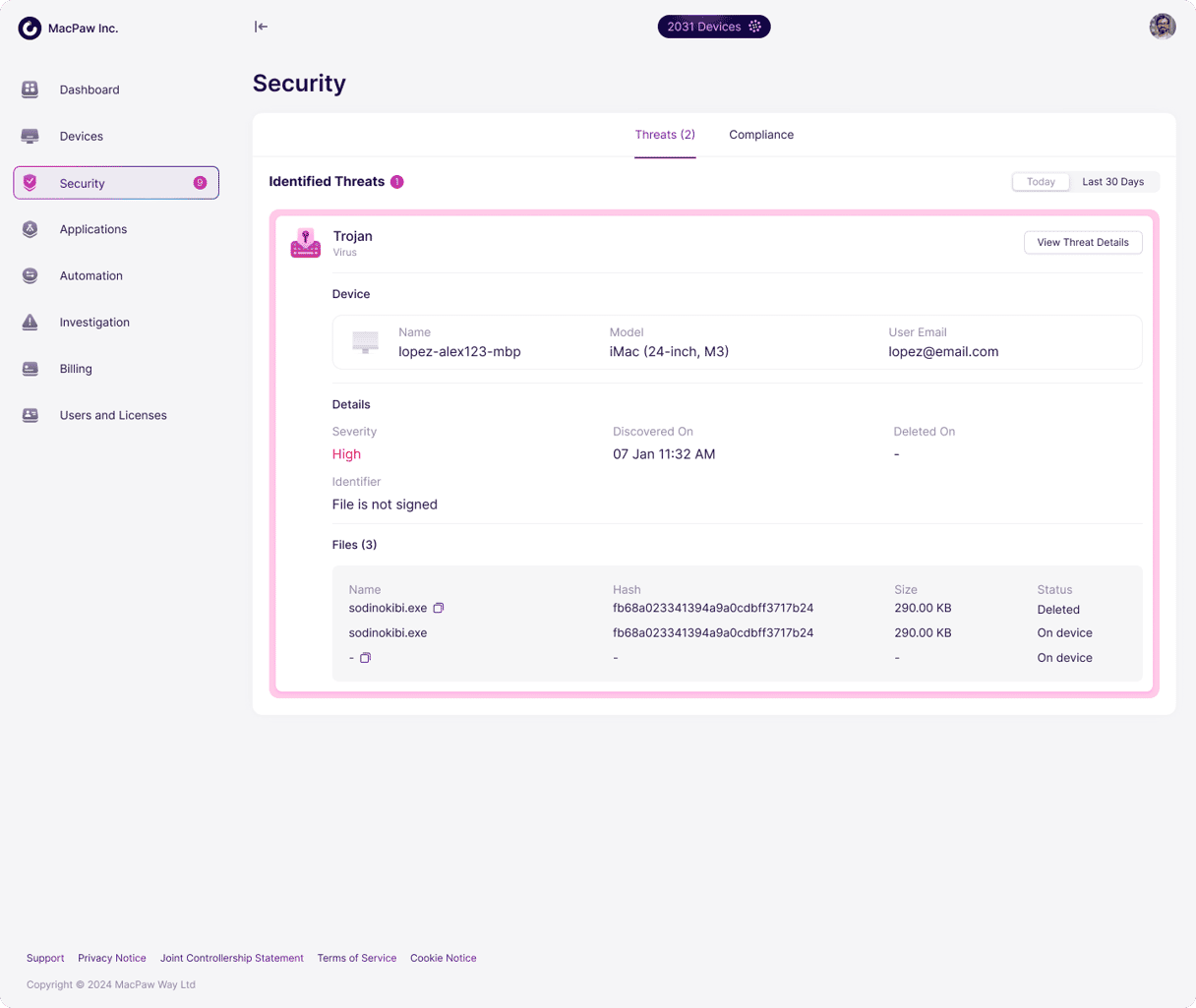Viewport: 1196px width, 1008px height.
Task: Click the Trojan virus threat icon
Action: click(305, 243)
